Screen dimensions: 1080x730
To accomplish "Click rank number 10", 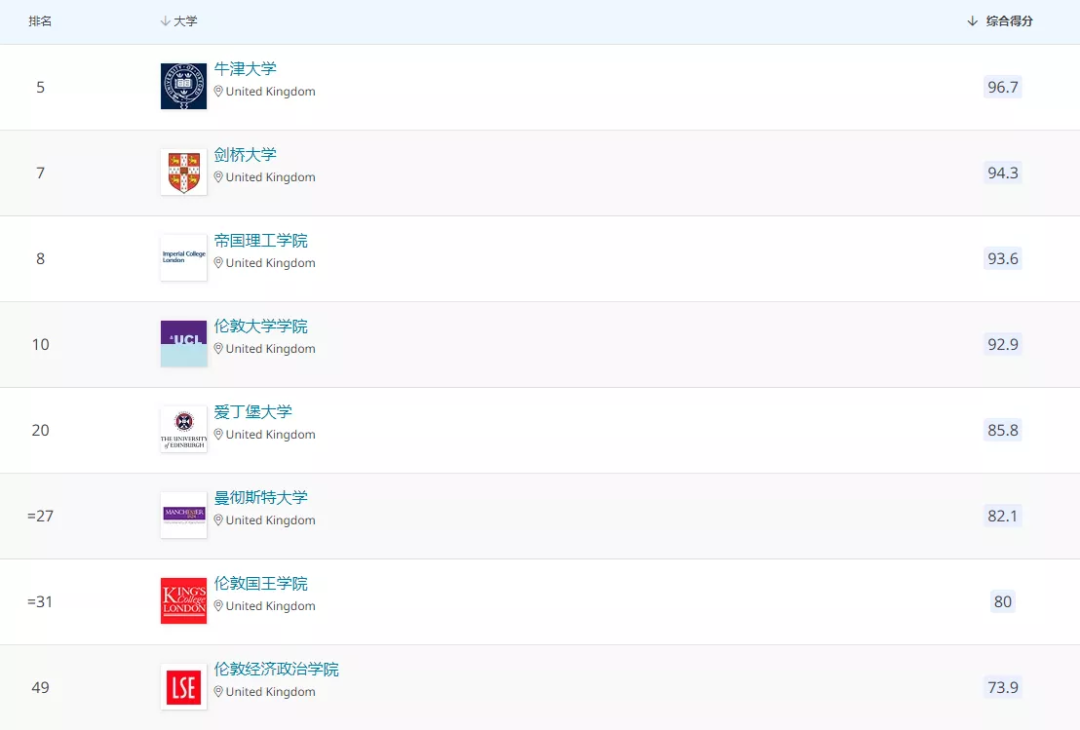I will point(41,344).
